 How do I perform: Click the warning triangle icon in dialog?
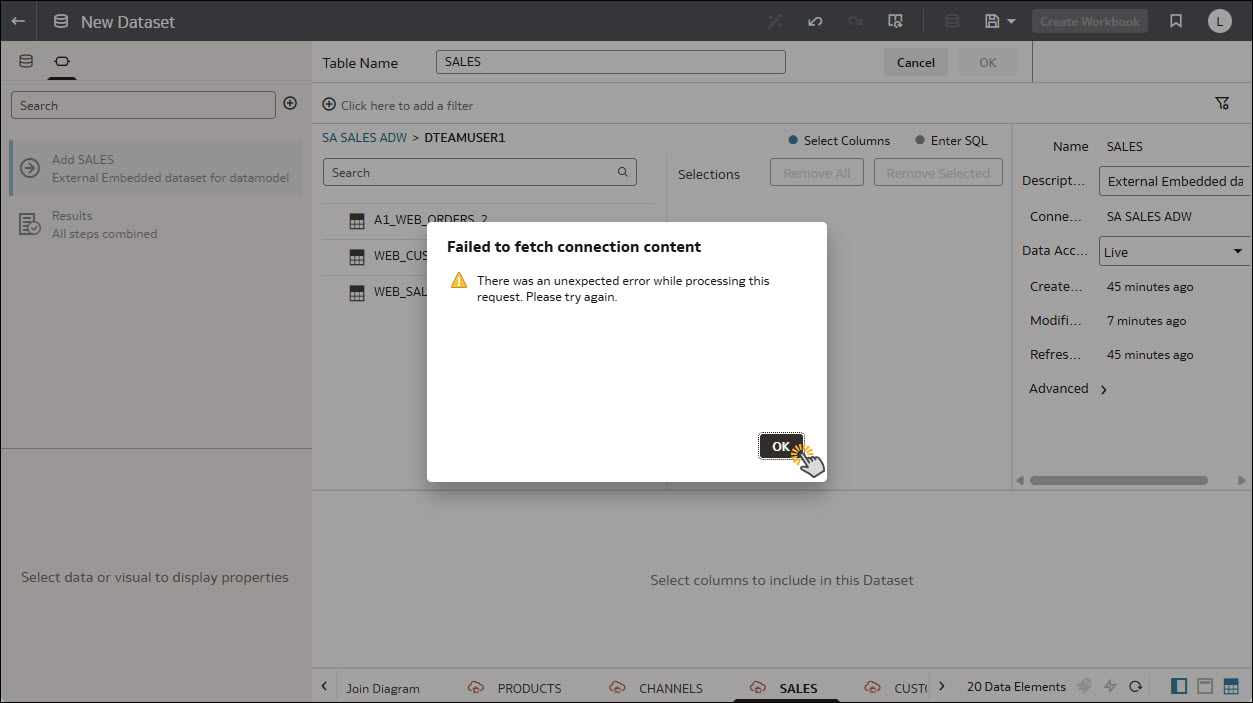point(458,281)
